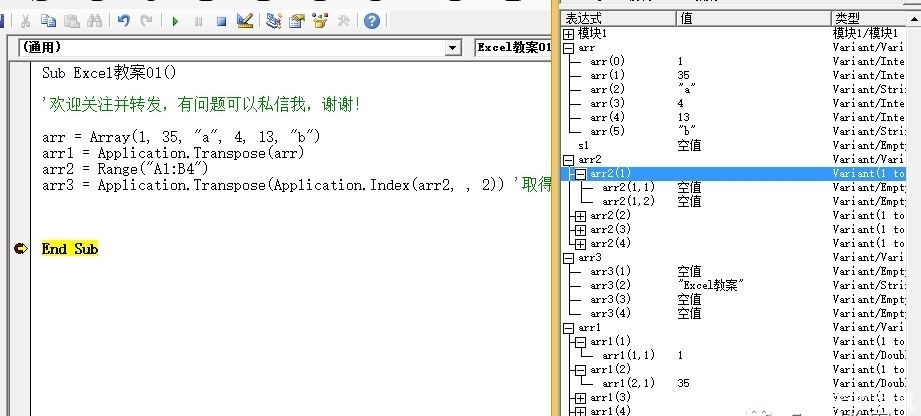
Task: Open Find with the binoculars icon
Action: point(94,21)
